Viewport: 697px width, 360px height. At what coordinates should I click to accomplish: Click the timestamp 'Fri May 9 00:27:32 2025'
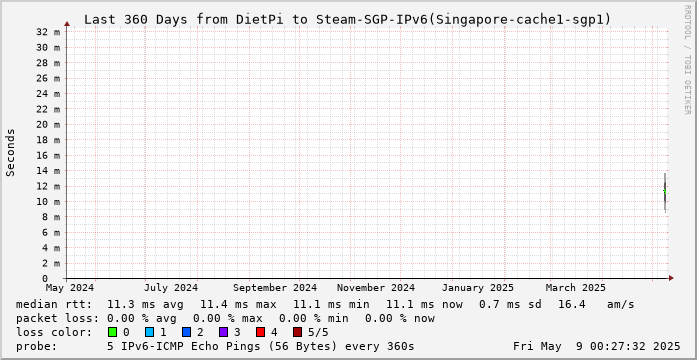click(x=597, y=346)
